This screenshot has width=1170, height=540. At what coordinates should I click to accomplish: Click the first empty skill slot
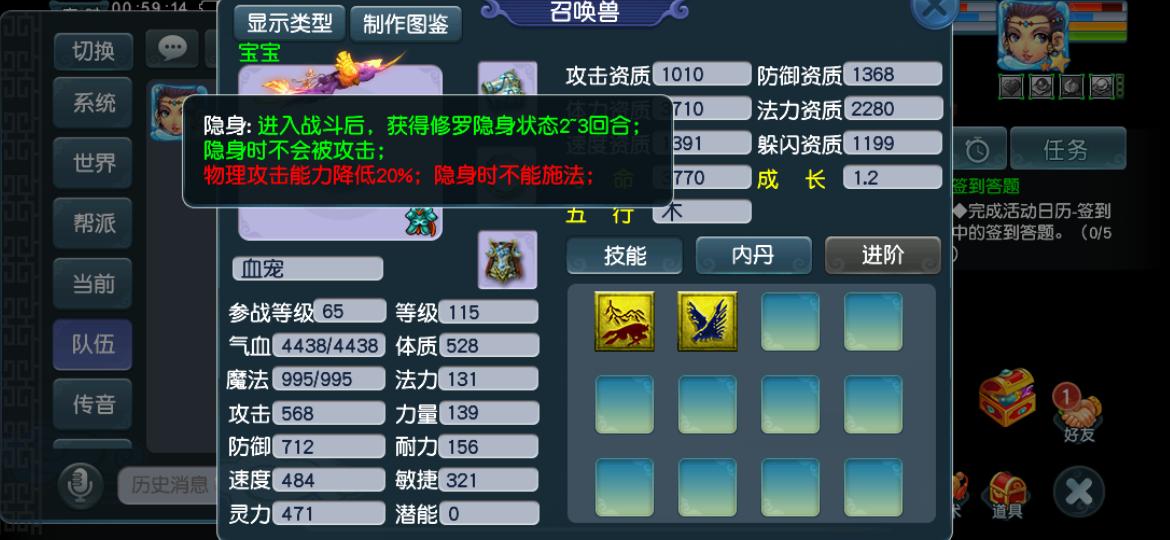coord(790,321)
